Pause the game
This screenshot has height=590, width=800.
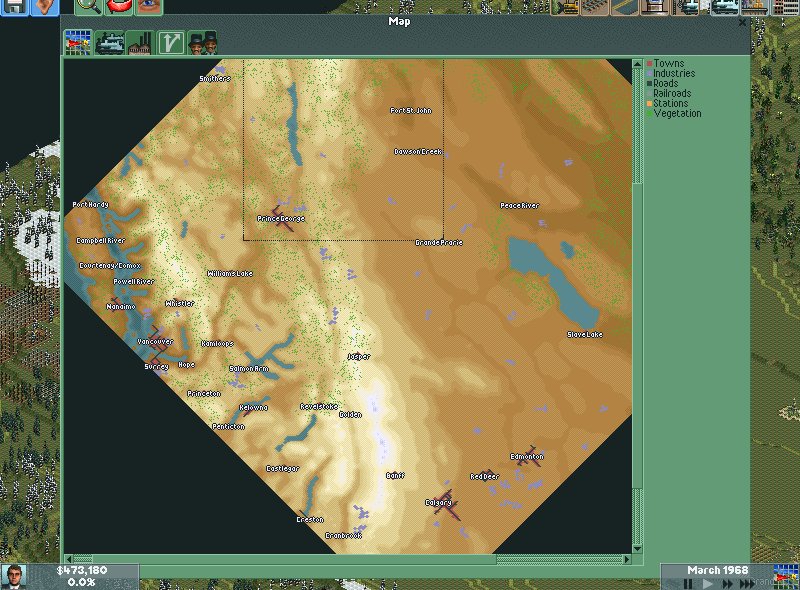click(688, 584)
